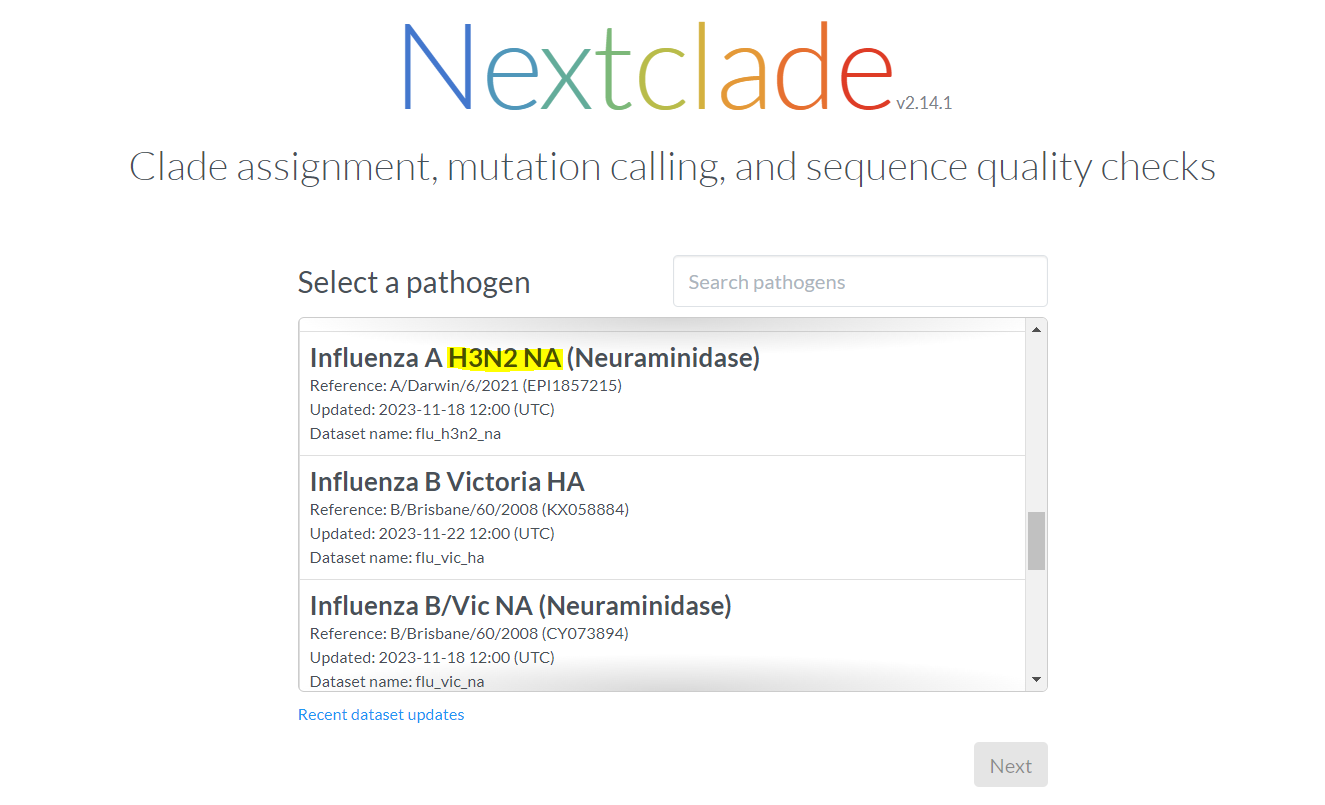Select Influenza B/Vic NA (Neuraminidase) dataset
Viewport: 1325px width, 805px height.
pos(662,635)
